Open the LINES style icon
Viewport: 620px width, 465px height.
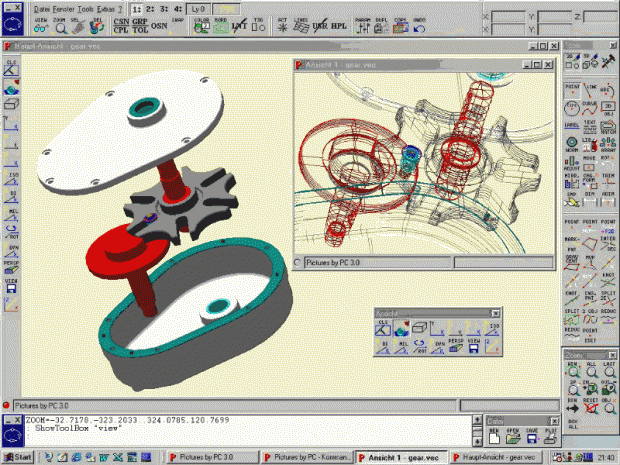coord(301,26)
